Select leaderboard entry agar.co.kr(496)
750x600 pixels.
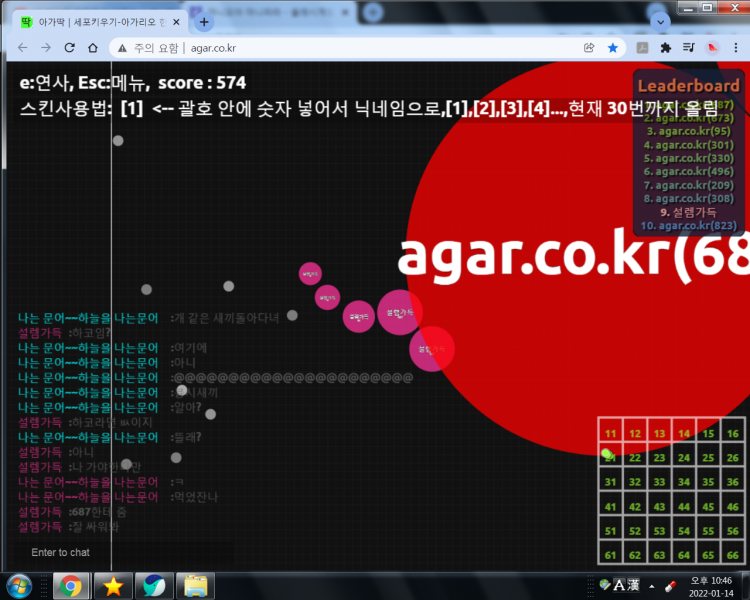pos(689,171)
